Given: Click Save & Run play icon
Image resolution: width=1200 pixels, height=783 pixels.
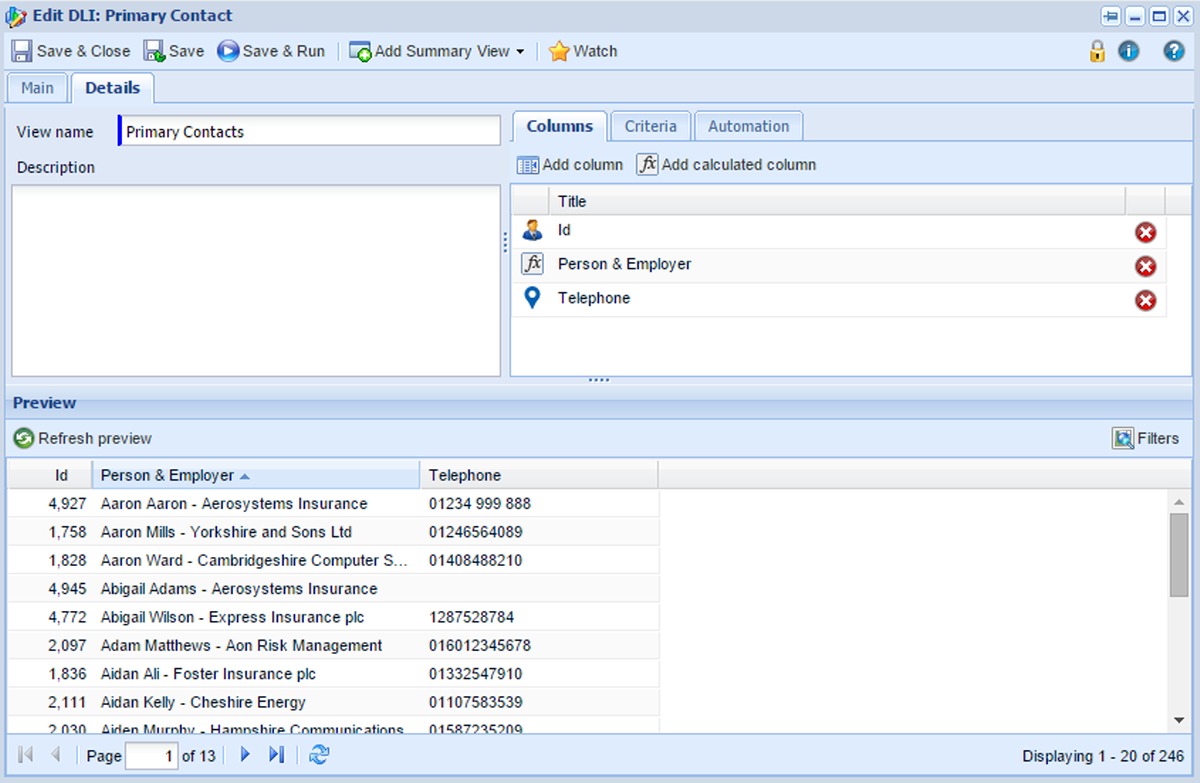Looking at the screenshot, I should pyautogui.click(x=228, y=51).
